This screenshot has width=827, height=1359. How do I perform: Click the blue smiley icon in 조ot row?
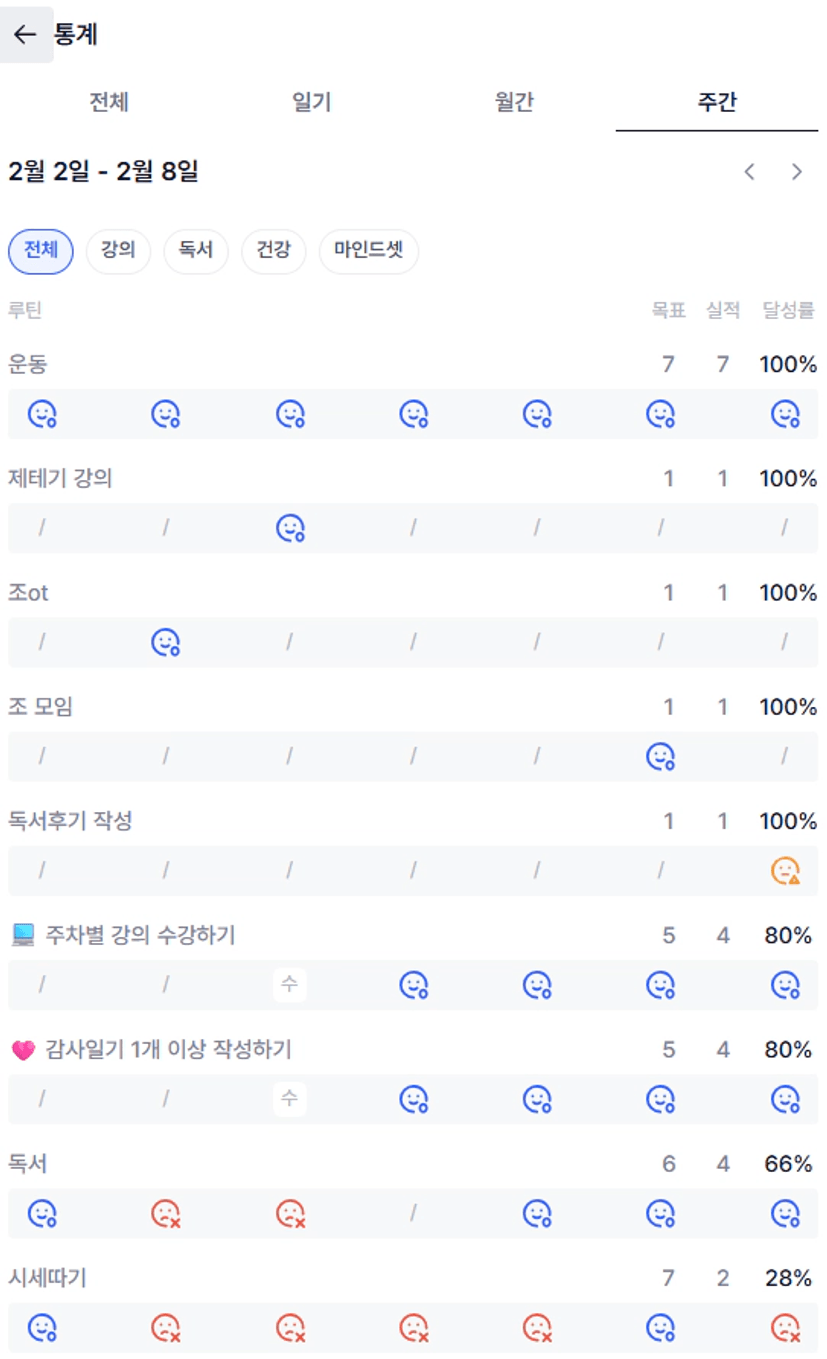[x=166, y=642]
